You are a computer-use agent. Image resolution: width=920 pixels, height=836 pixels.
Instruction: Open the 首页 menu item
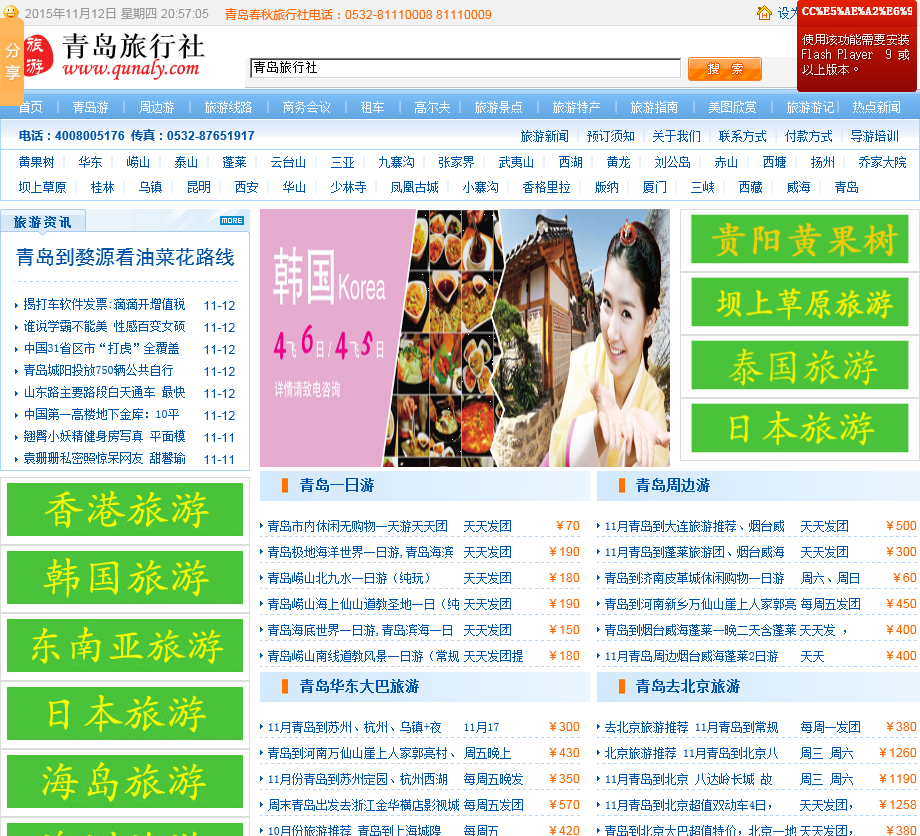pyautogui.click(x=31, y=107)
